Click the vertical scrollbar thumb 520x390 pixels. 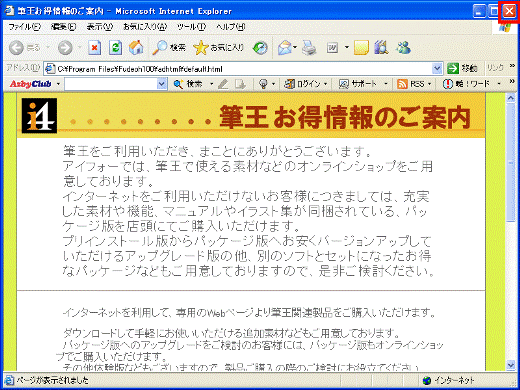(511, 162)
